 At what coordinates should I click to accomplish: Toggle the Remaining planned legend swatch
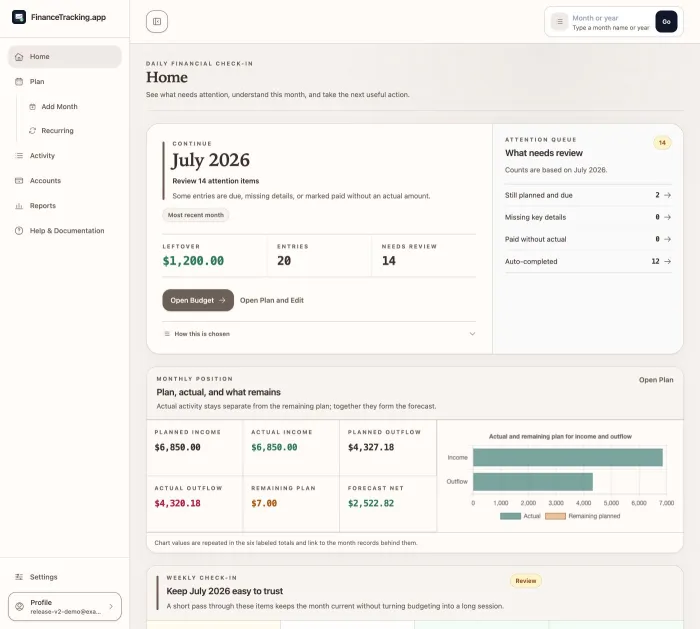click(x=555, y=516)
